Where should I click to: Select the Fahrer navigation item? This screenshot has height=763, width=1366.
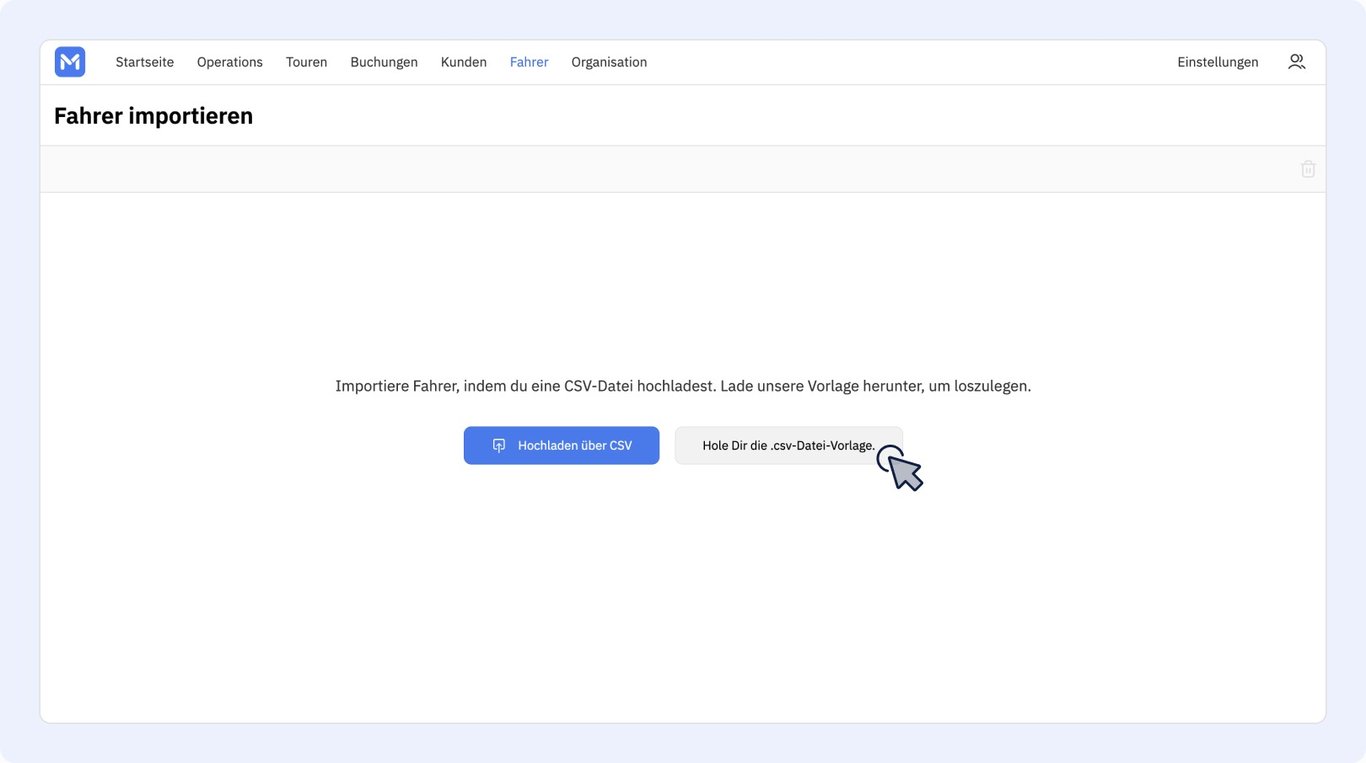click(x=529, y=62)
